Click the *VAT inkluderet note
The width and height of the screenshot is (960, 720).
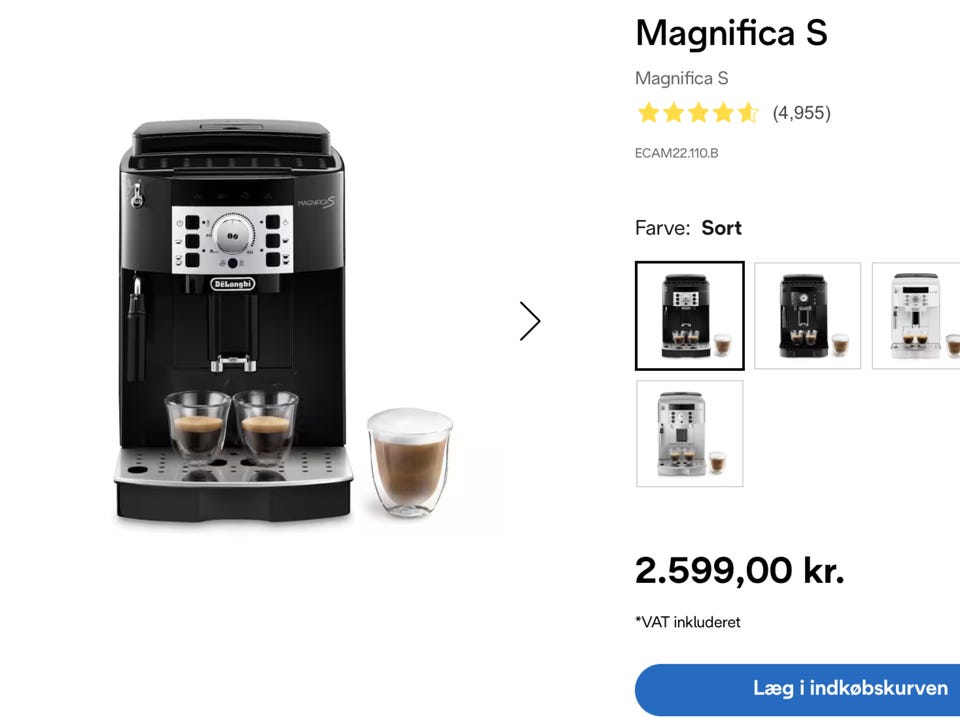688,622
